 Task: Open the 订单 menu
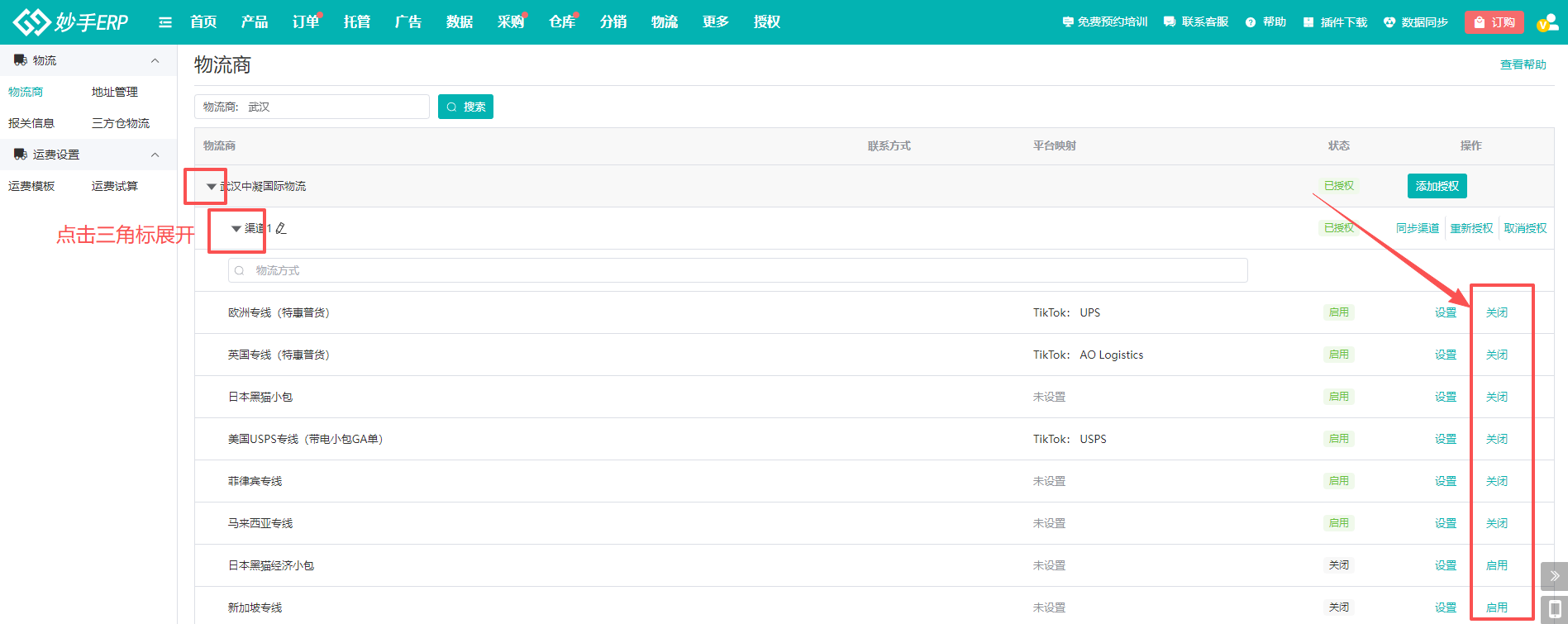tap(305, 22)
